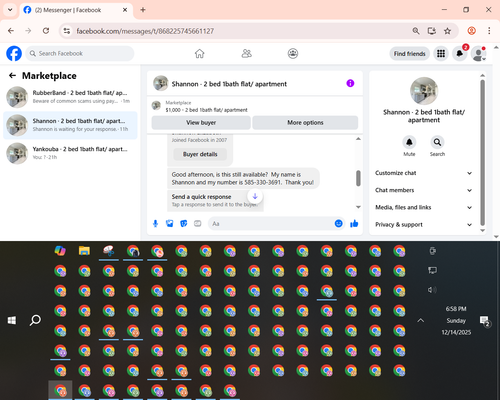
Task: Click the system volume speaker icon
Action: 432,290
